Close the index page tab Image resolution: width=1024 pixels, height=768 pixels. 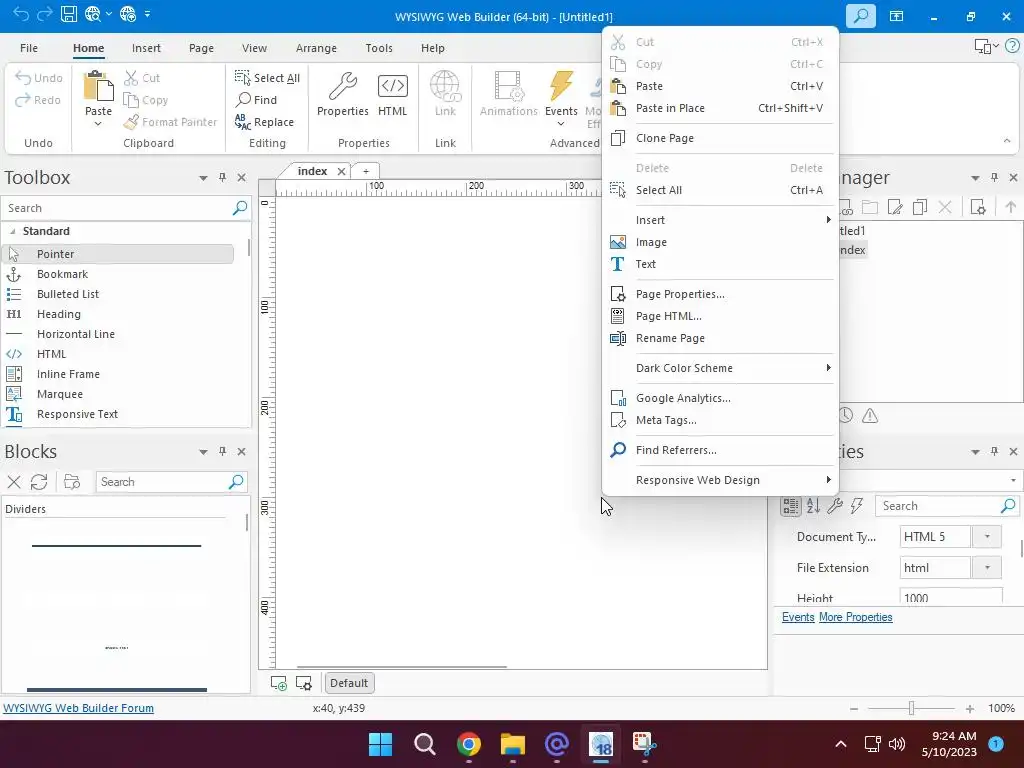coord(341,171)
